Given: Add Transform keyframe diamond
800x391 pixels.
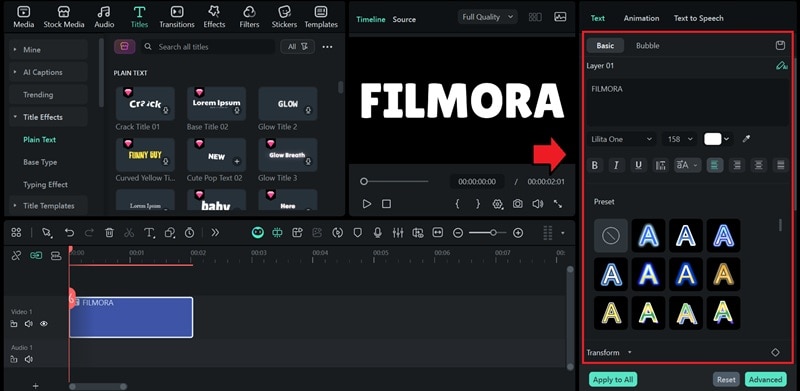Looking at the screenshot, I should [775, 352].
